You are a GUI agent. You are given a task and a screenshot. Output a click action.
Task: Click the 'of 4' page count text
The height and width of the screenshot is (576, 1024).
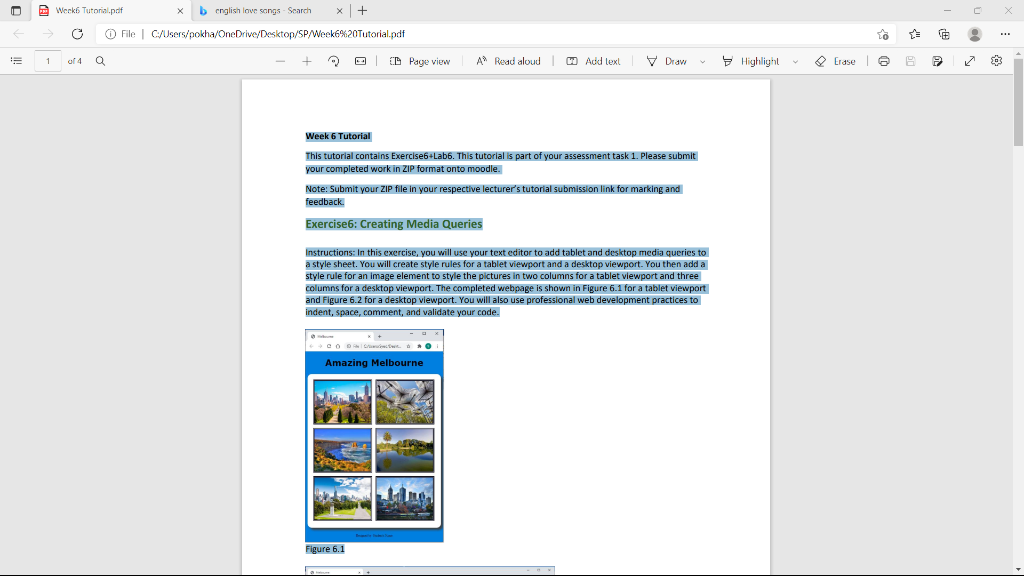[74, 61]
